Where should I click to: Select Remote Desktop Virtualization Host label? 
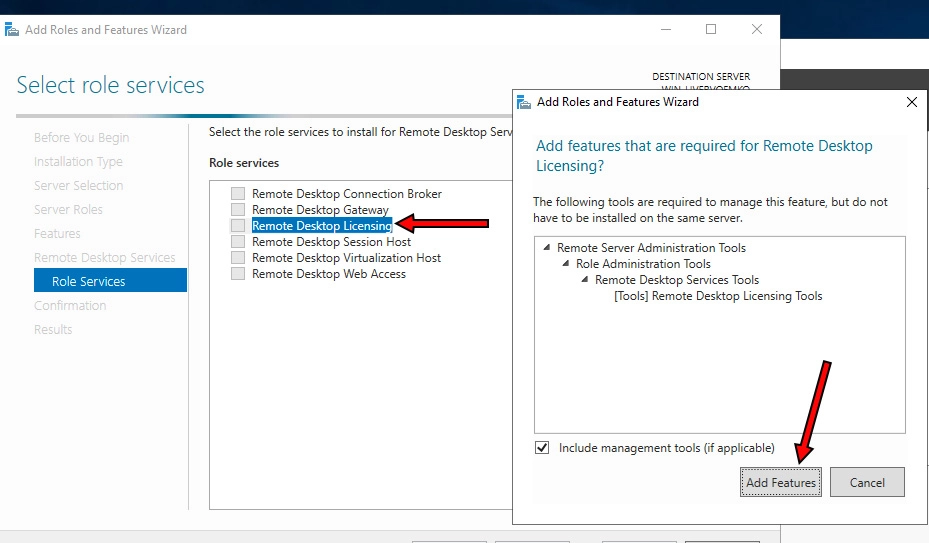(x=346, y=258)
